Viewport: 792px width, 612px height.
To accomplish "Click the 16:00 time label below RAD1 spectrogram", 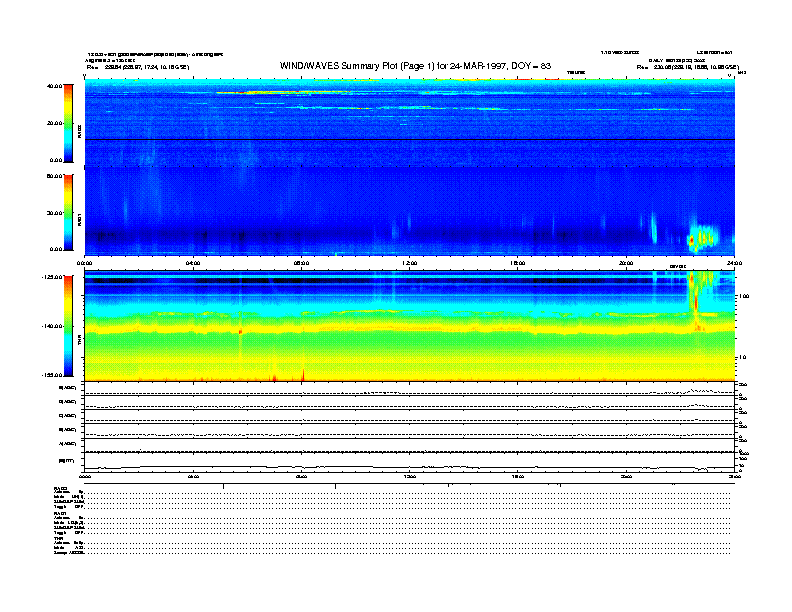I will (x=518, y=263).
